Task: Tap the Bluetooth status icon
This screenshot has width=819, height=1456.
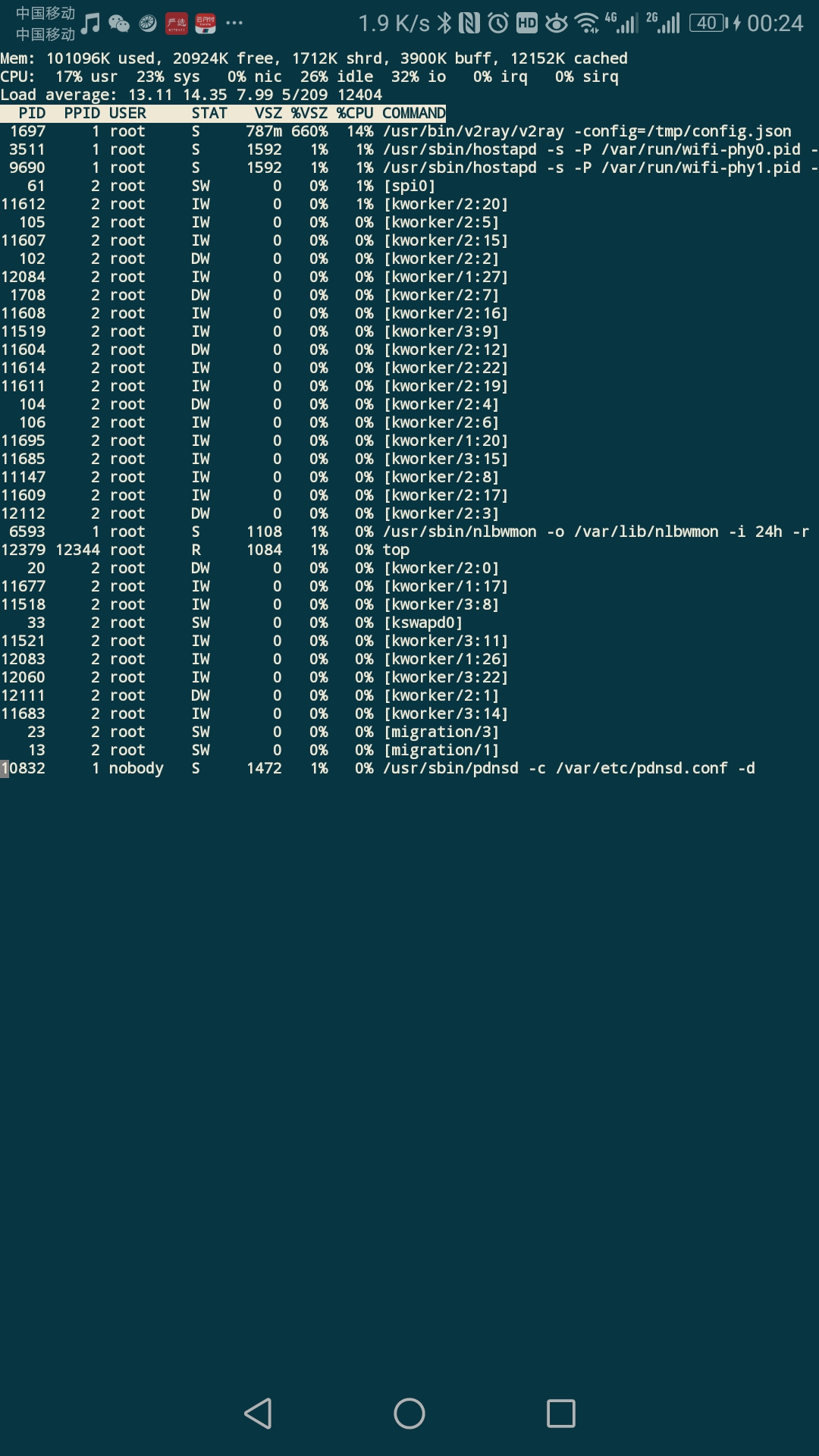Action: click(444, 23)
